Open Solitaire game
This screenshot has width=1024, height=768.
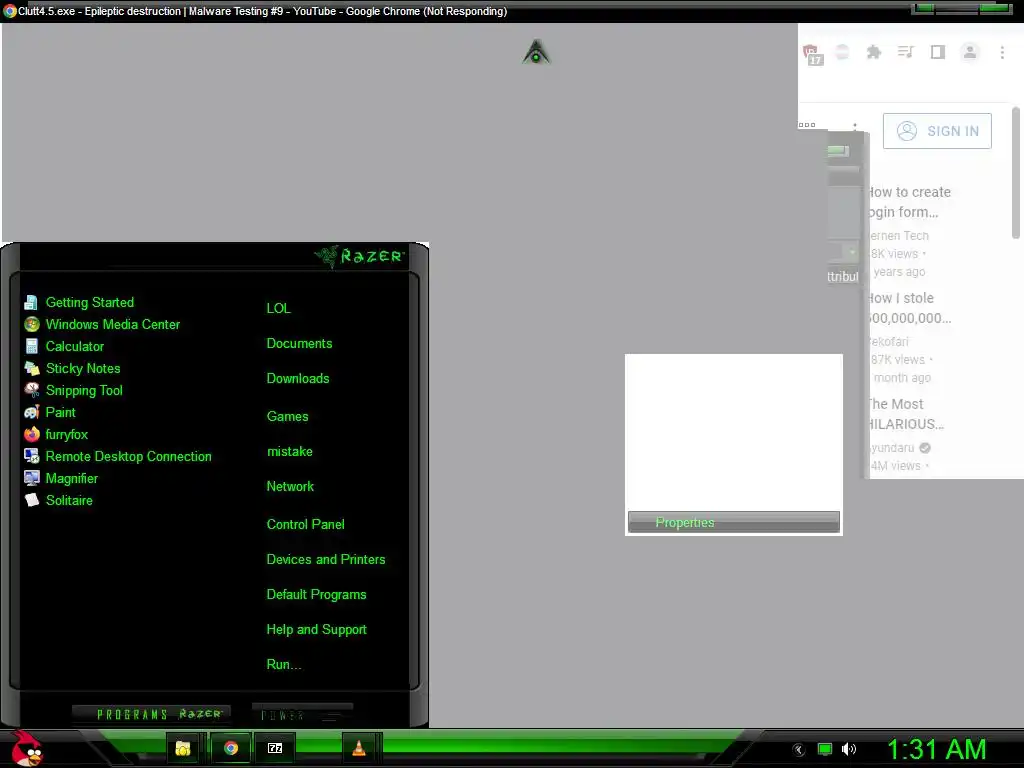tap(58, 500)
